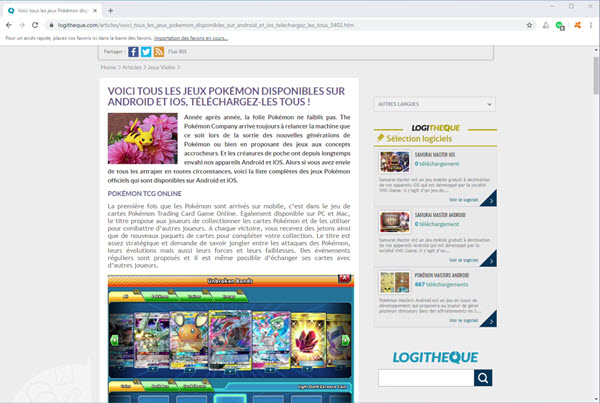Click the right green arrow in card carousel

[x=346, y=340]
